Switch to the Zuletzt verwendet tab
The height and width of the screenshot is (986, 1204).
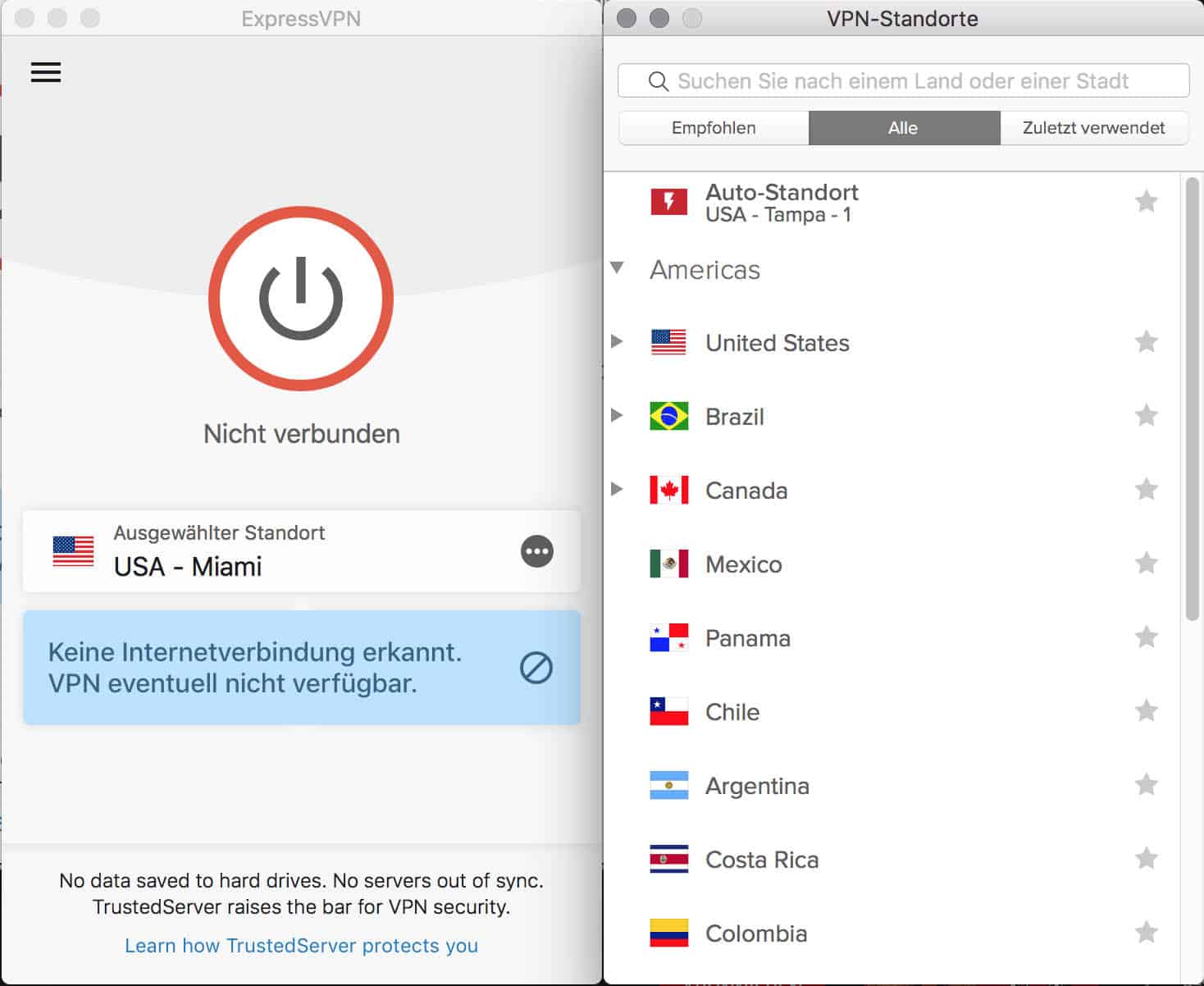click(x=1093, y=128)
